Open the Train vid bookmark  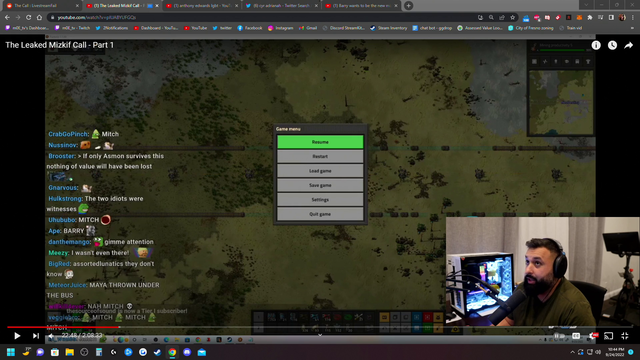click(x=570, y=28)
